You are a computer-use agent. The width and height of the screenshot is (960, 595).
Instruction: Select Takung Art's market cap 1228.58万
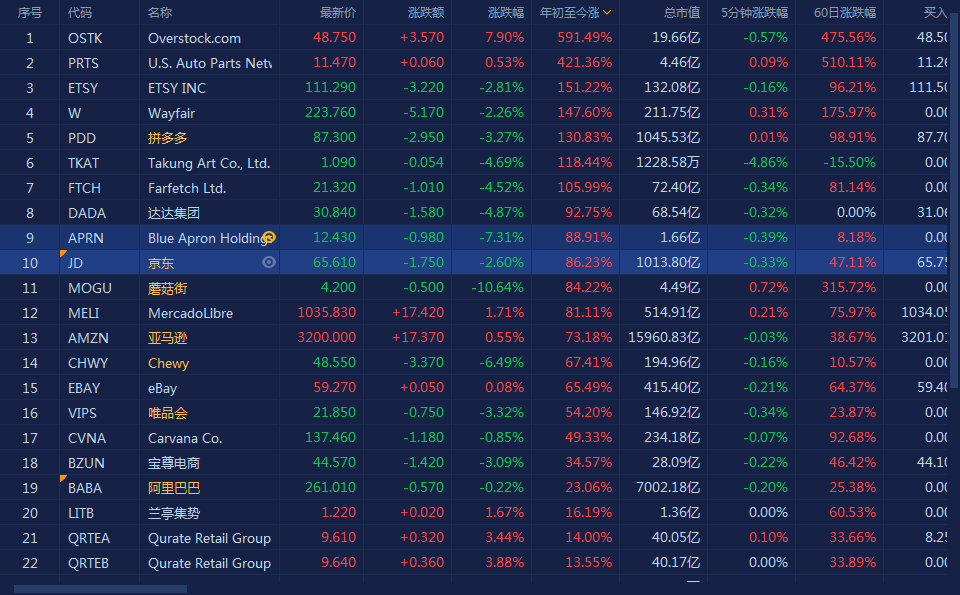668,162
